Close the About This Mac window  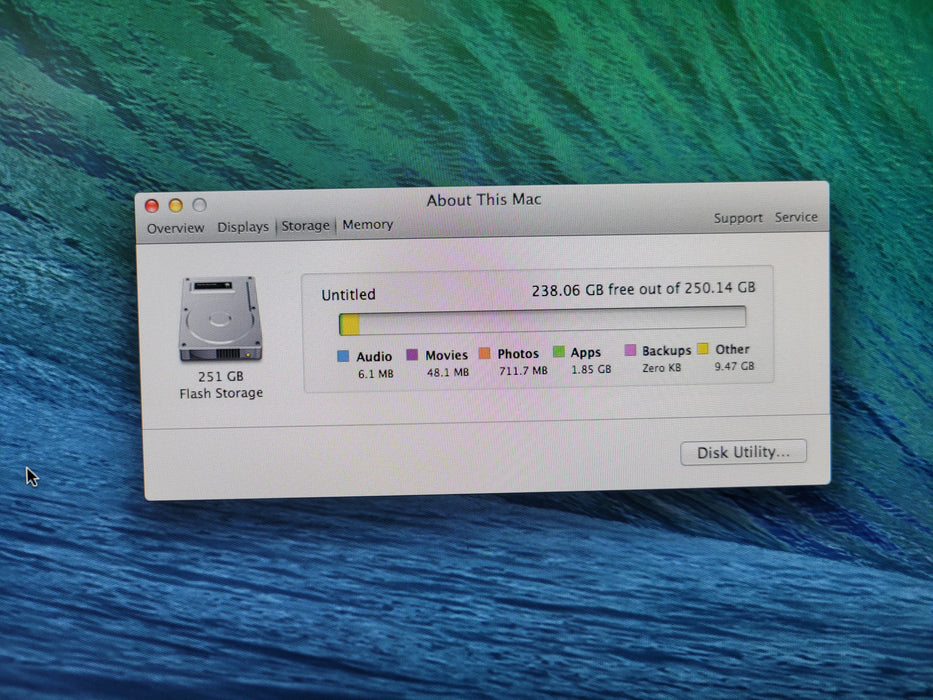tap(152, 206)
